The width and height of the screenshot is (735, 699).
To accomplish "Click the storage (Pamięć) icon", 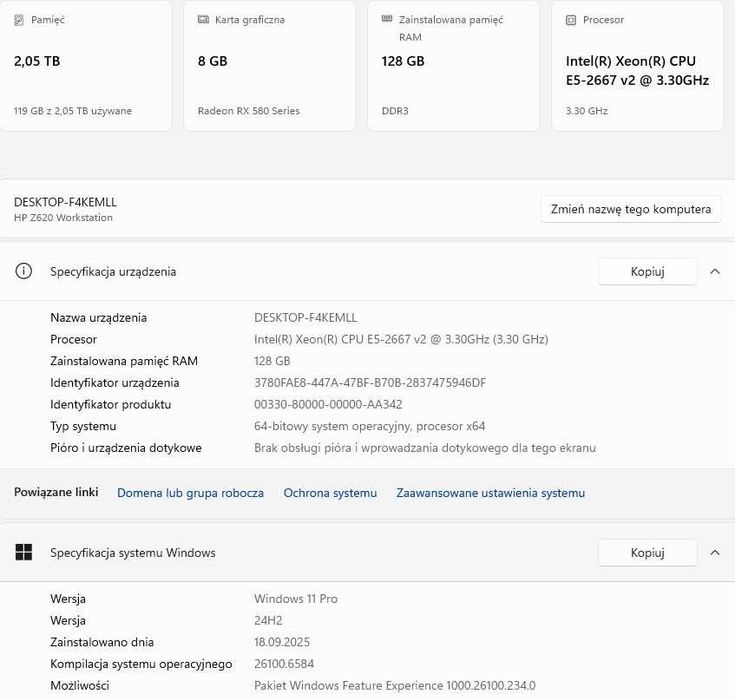I will [20, 20].
